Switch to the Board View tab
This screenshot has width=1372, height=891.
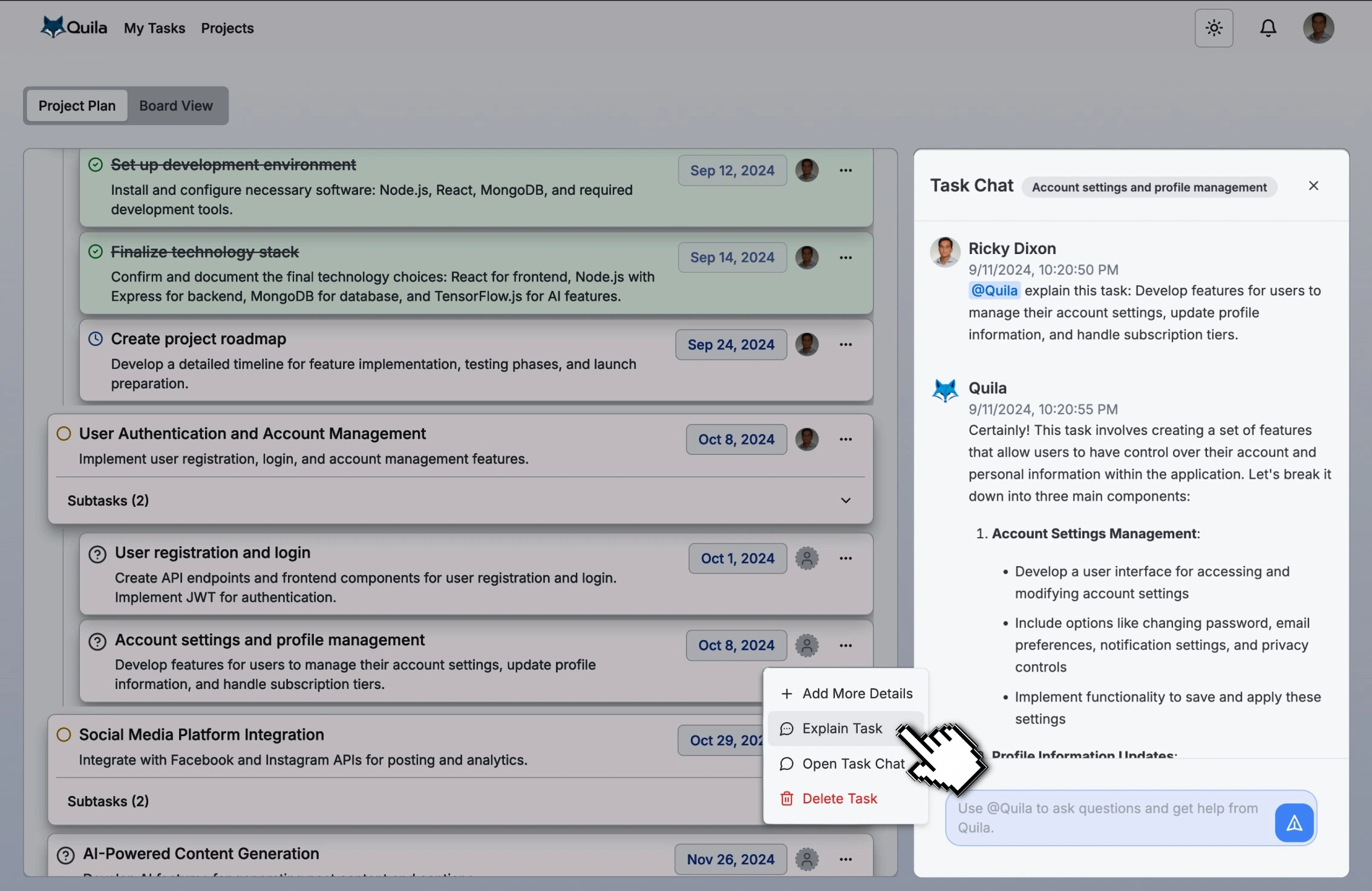[176, 105]
